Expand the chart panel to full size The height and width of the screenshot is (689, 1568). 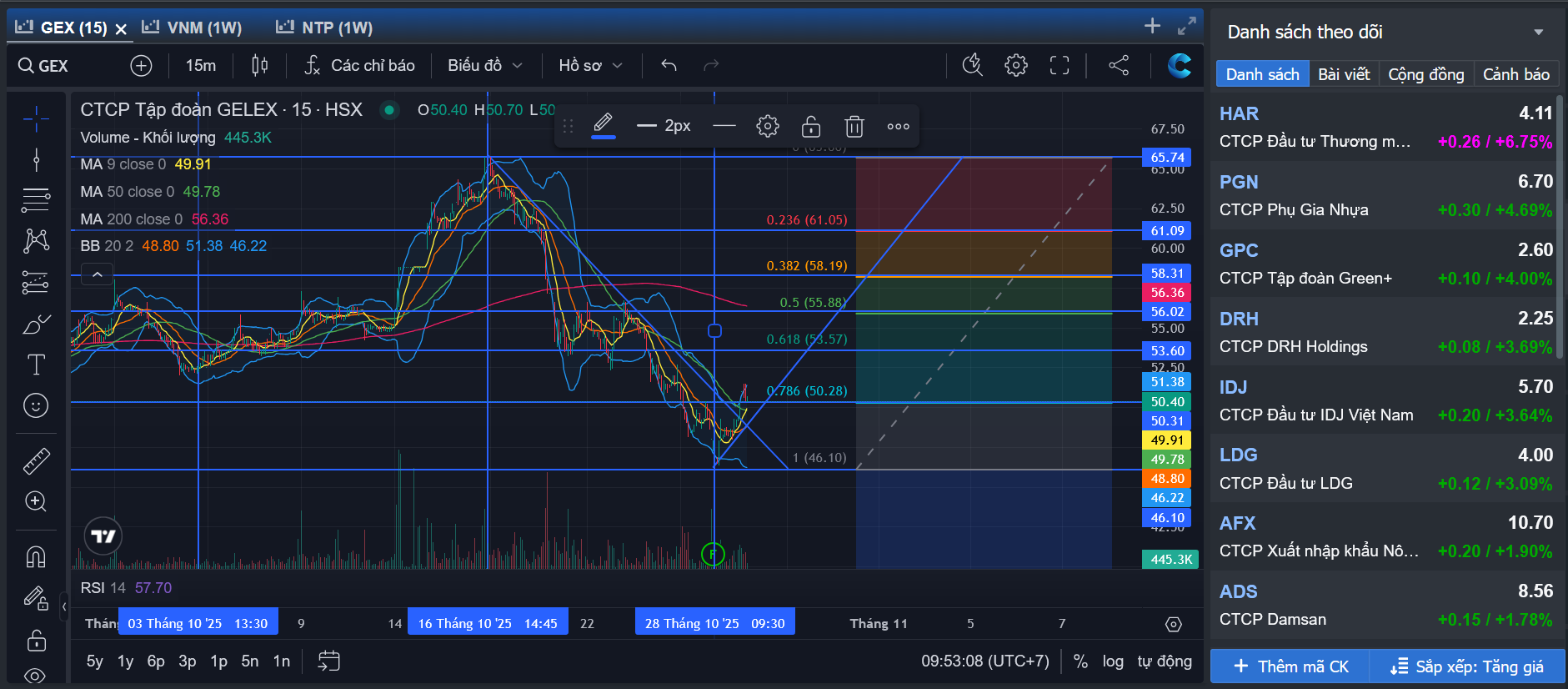coord(1187,27)
